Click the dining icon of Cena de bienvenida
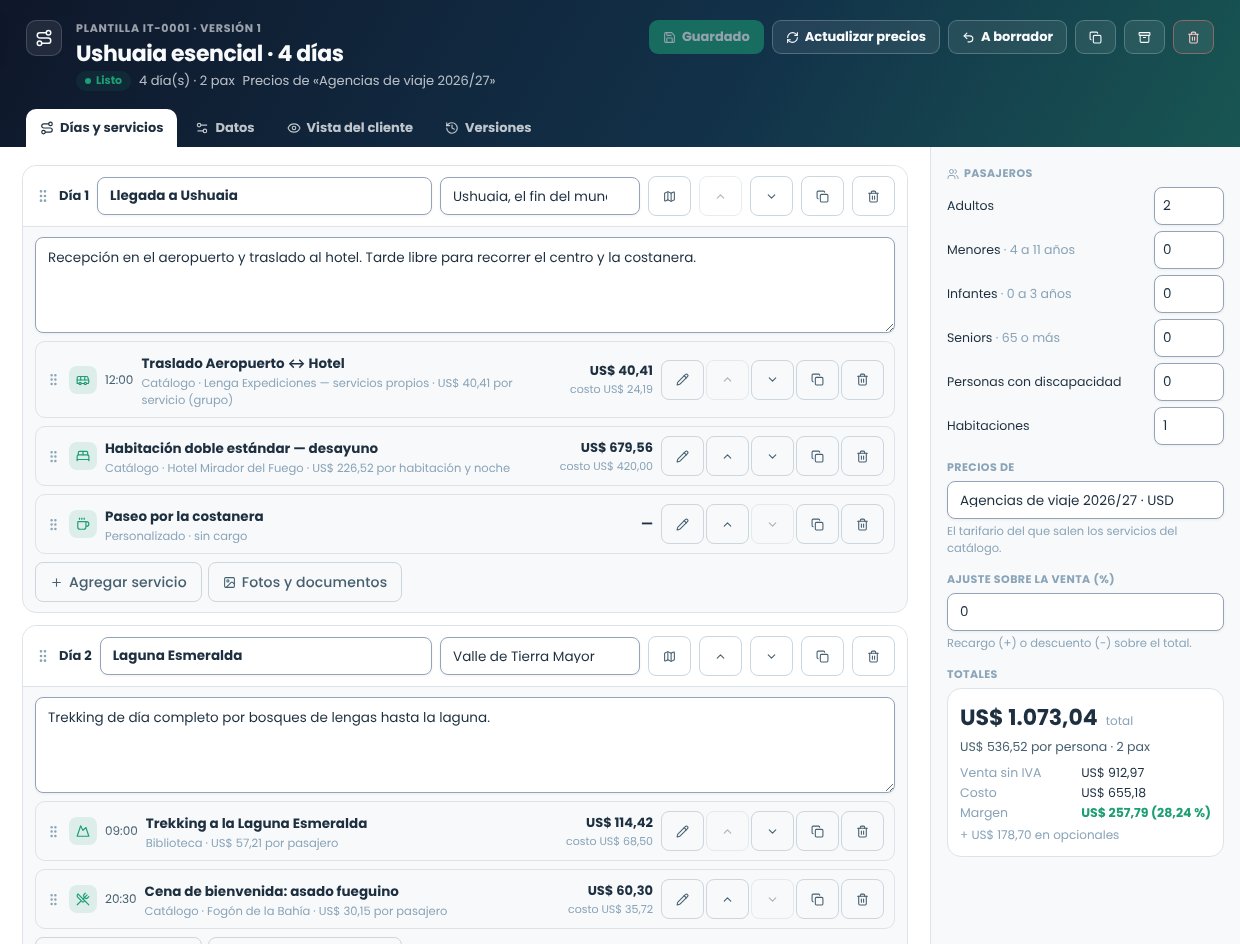 pos(83,899)
